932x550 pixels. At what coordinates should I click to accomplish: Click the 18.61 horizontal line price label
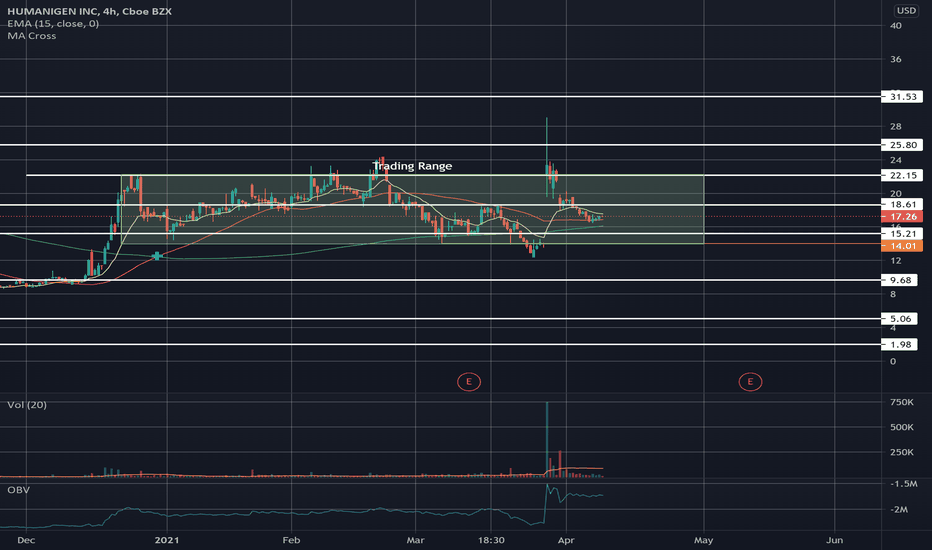click(902, 205)
